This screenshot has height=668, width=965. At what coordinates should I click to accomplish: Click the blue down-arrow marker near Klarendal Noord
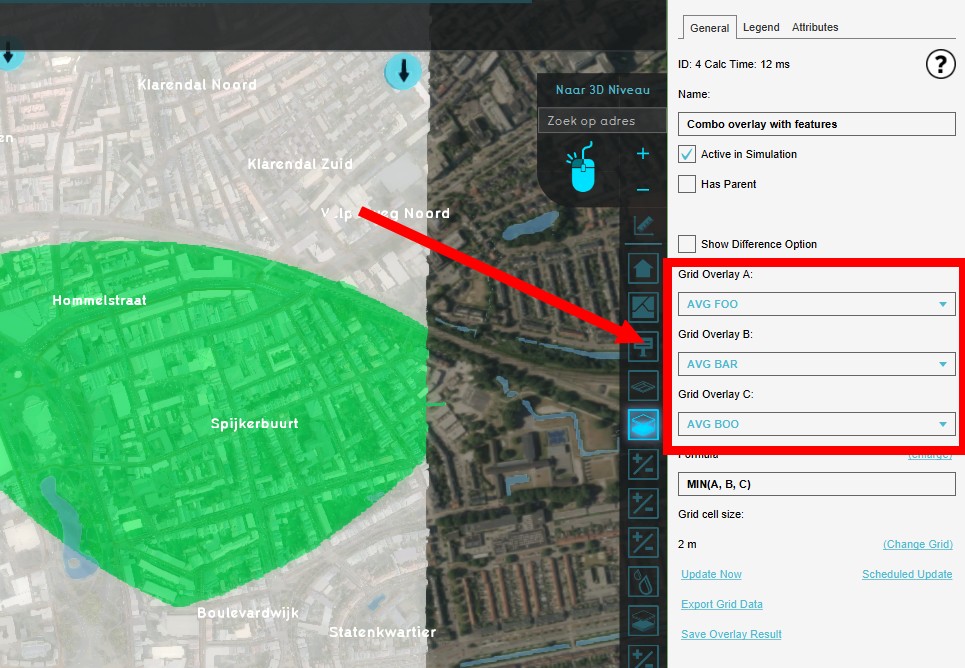click(x=403, y=71)
